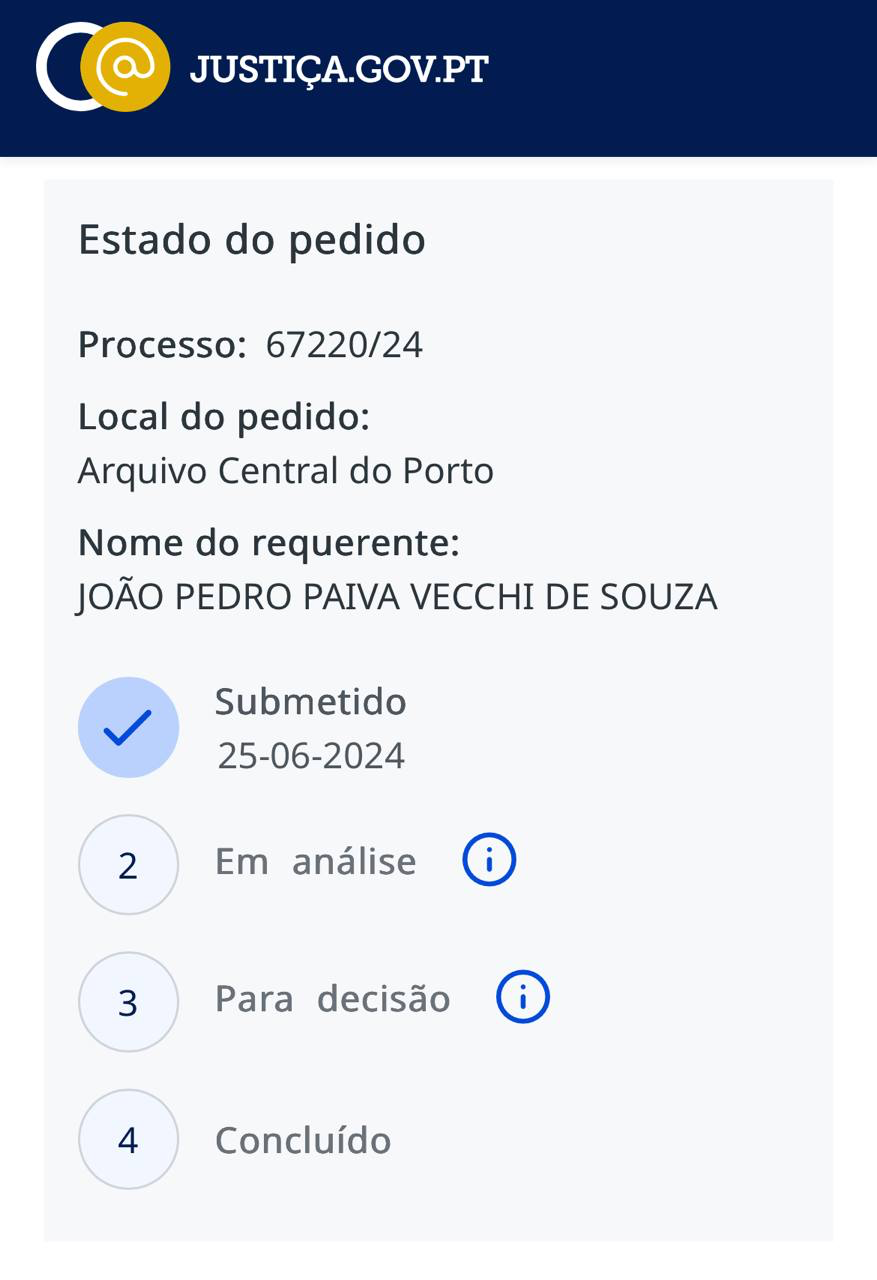
Task: Click the Concluído step label
Action: coord(303,1140)
